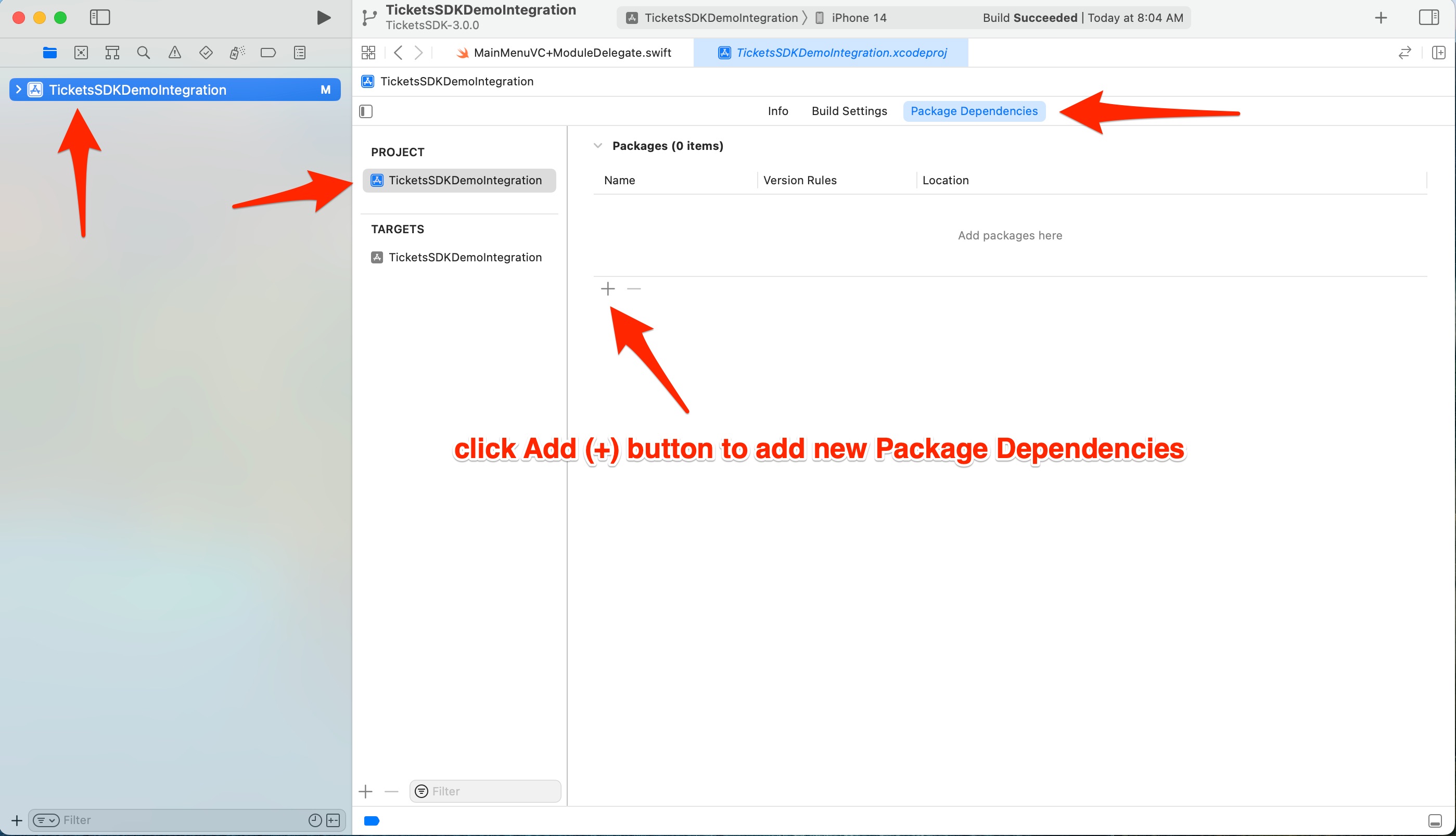Open the breakpoint navigator icon
Image resolution: width=1456 pixels, height=836 pixels.
pos(268,53)
